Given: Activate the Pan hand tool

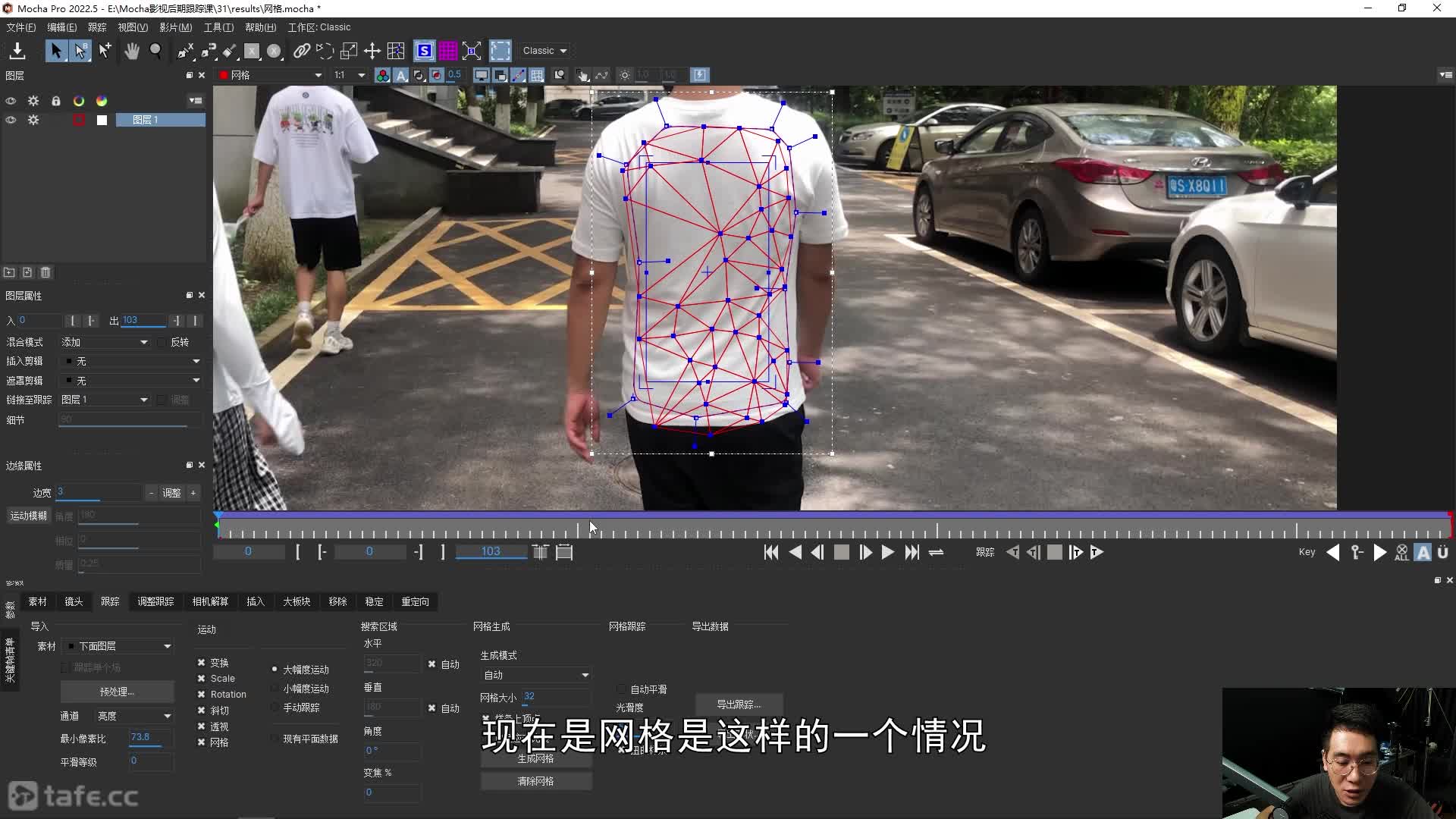Looking at the screenshot, I should pyautogui.click(x=131, y=51).
